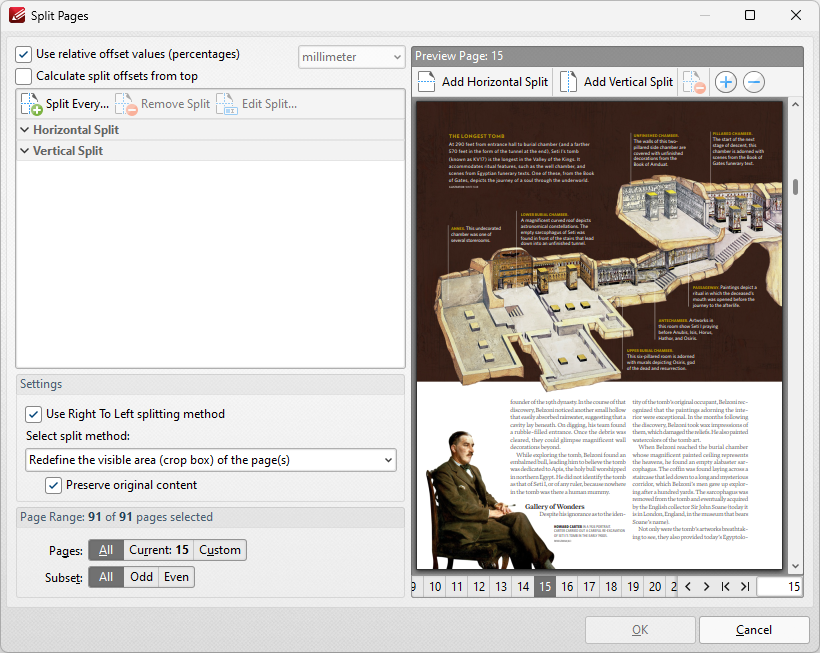Viewport: 820px width, 653px height.
Task: Collapse the Vertical Split group
Action: (24, 151)
